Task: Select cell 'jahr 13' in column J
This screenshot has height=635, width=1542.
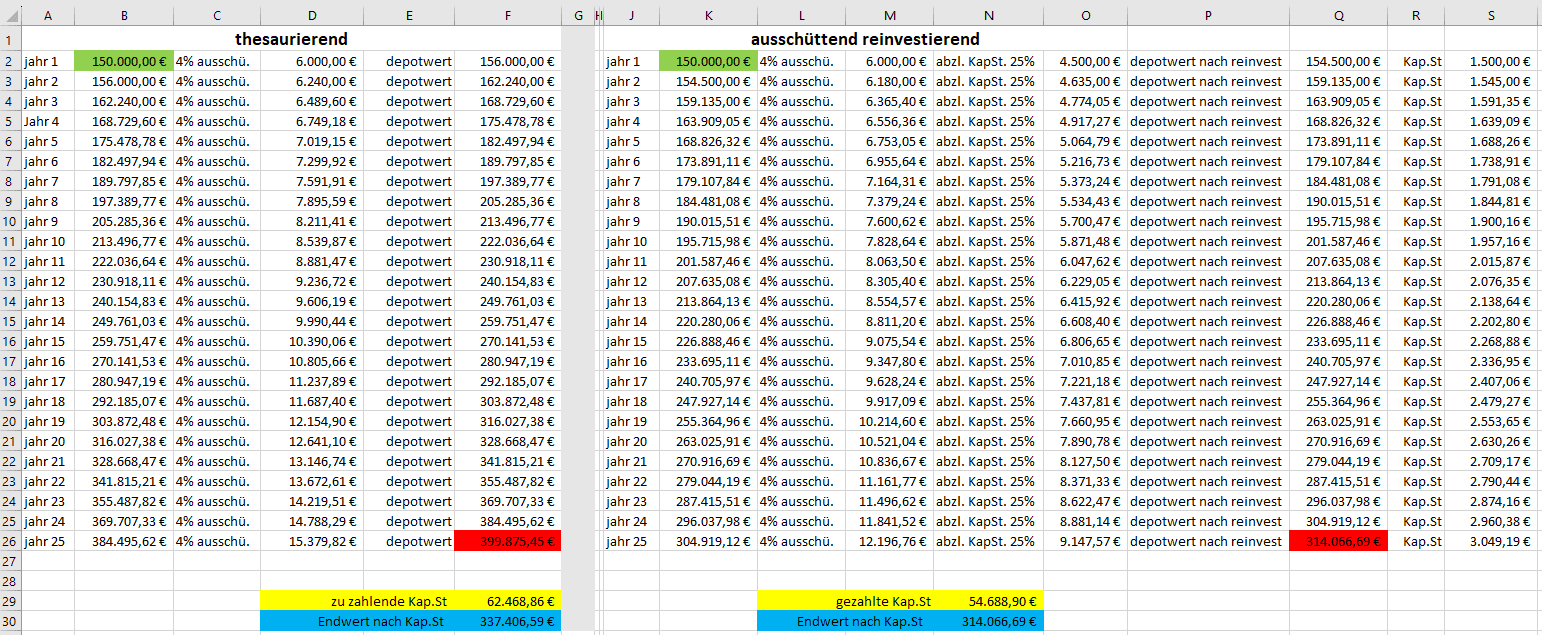Action: [x=632, y=301]
